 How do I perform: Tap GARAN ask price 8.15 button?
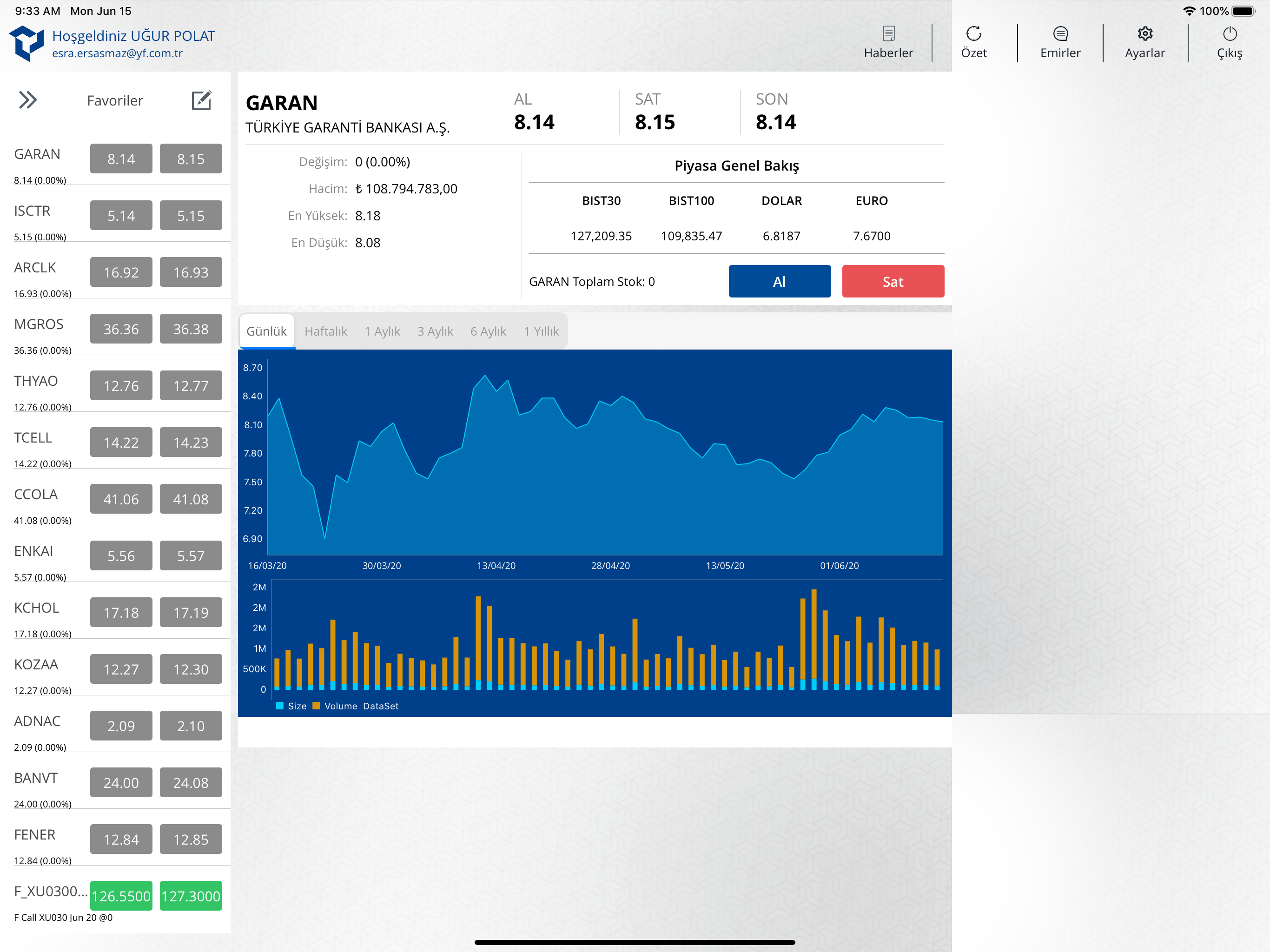point(191,159)
